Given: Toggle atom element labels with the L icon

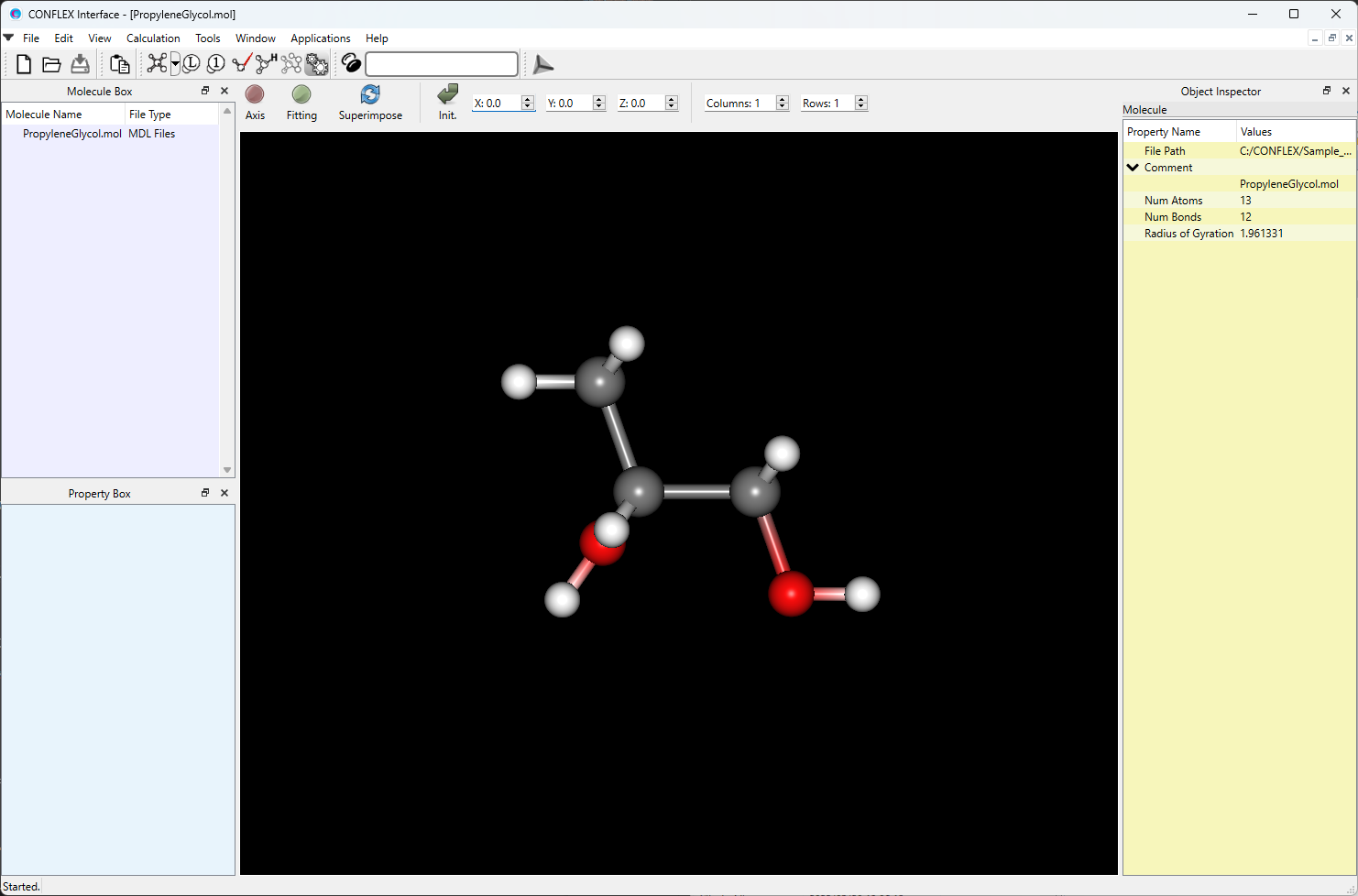Looking at the screenshot, I should (191, 64).
